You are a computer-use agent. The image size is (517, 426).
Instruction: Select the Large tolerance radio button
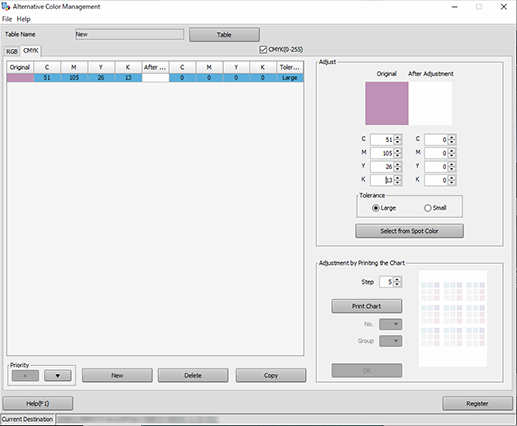[x=376, y=208]
